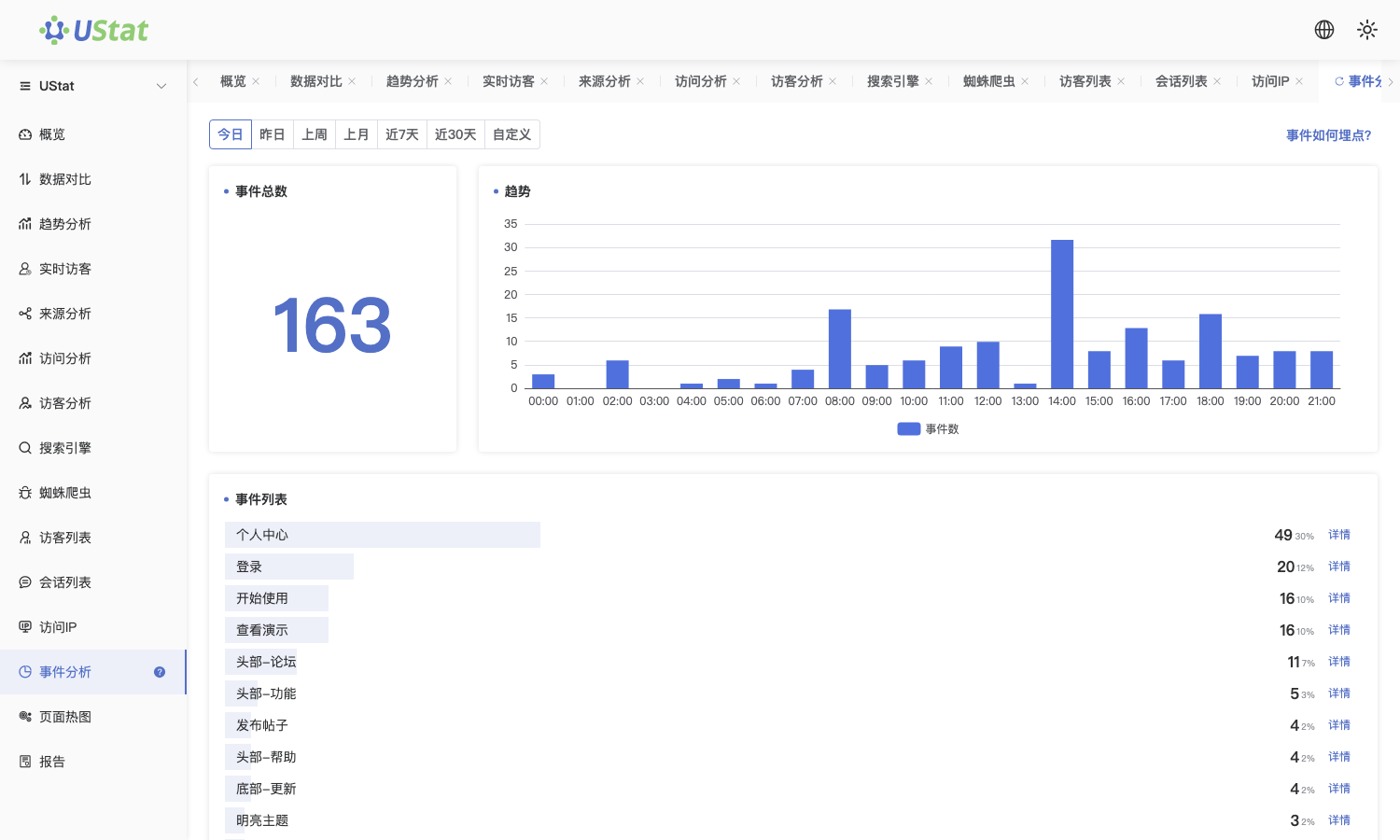Open 详情 for 查看演示 event
Viewport: 1400px width, 840px height.
coord(1339,630)
